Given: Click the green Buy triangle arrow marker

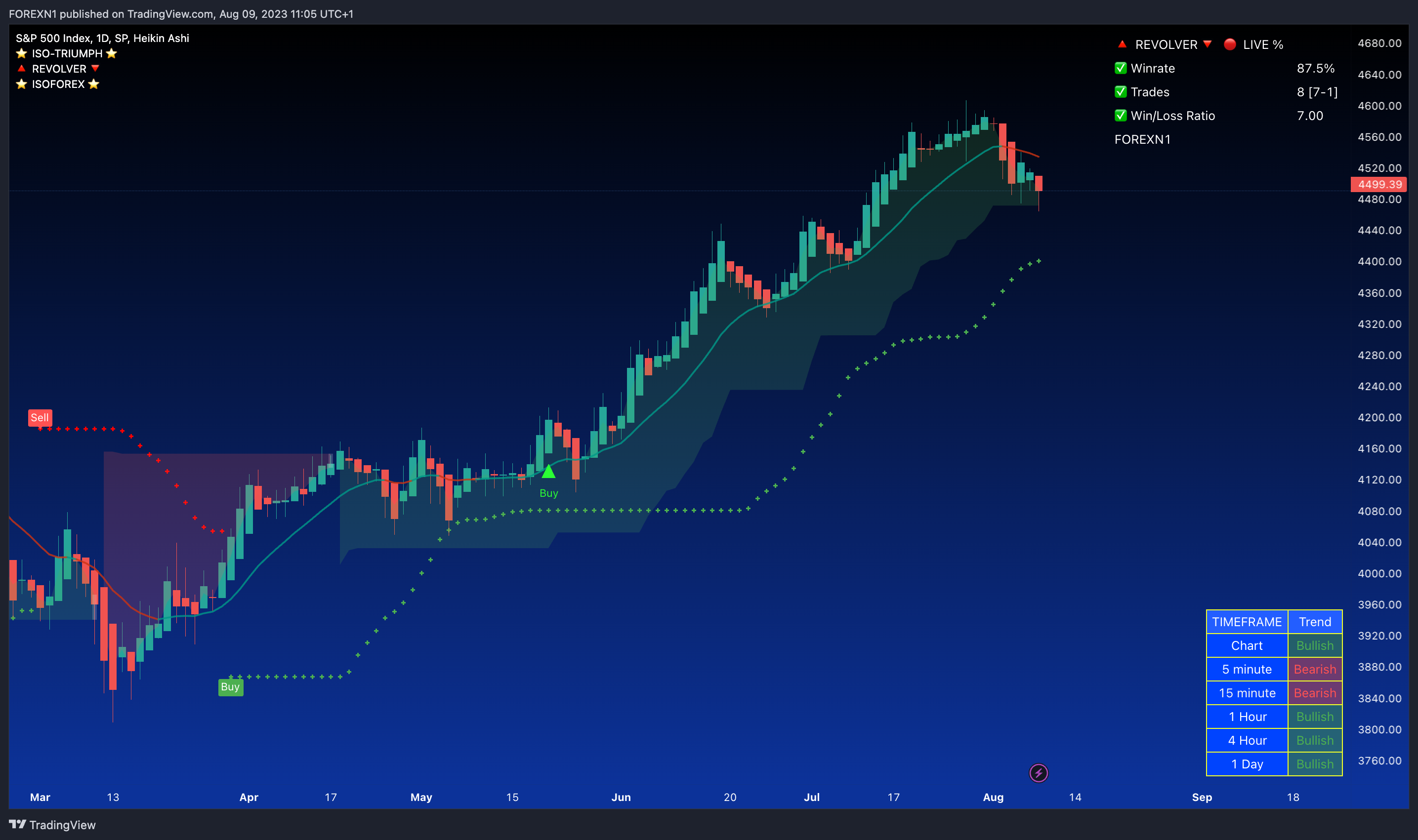Looking at the screenshot, I should (x=548, y=471).
